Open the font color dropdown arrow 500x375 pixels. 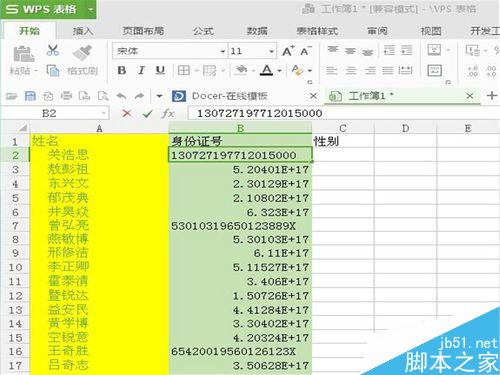click(x=279, y=71)
